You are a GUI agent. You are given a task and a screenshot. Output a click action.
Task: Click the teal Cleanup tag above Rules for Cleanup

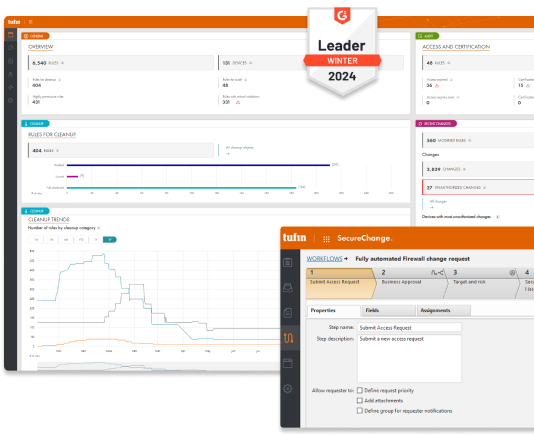35,123
